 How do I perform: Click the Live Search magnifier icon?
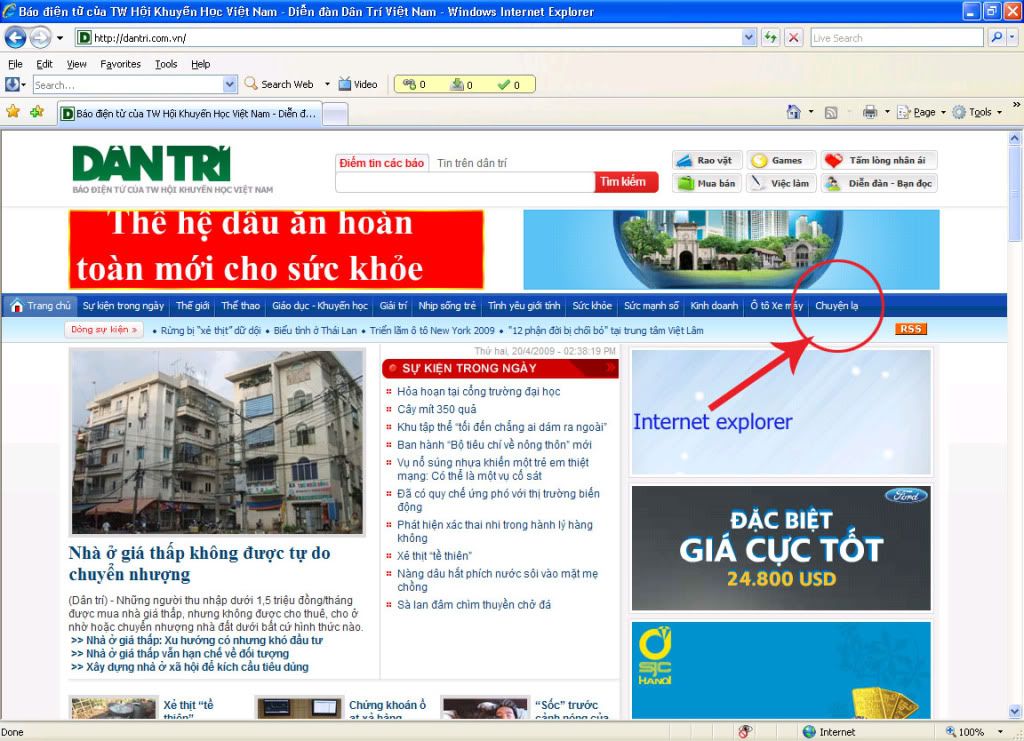pos(996,37)
